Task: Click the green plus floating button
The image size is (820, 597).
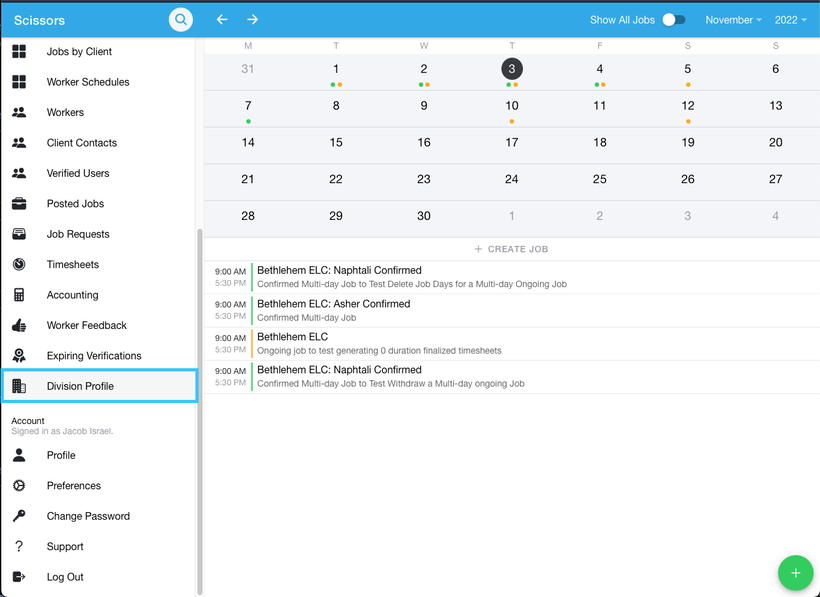Action: click(x=795, y=573)
